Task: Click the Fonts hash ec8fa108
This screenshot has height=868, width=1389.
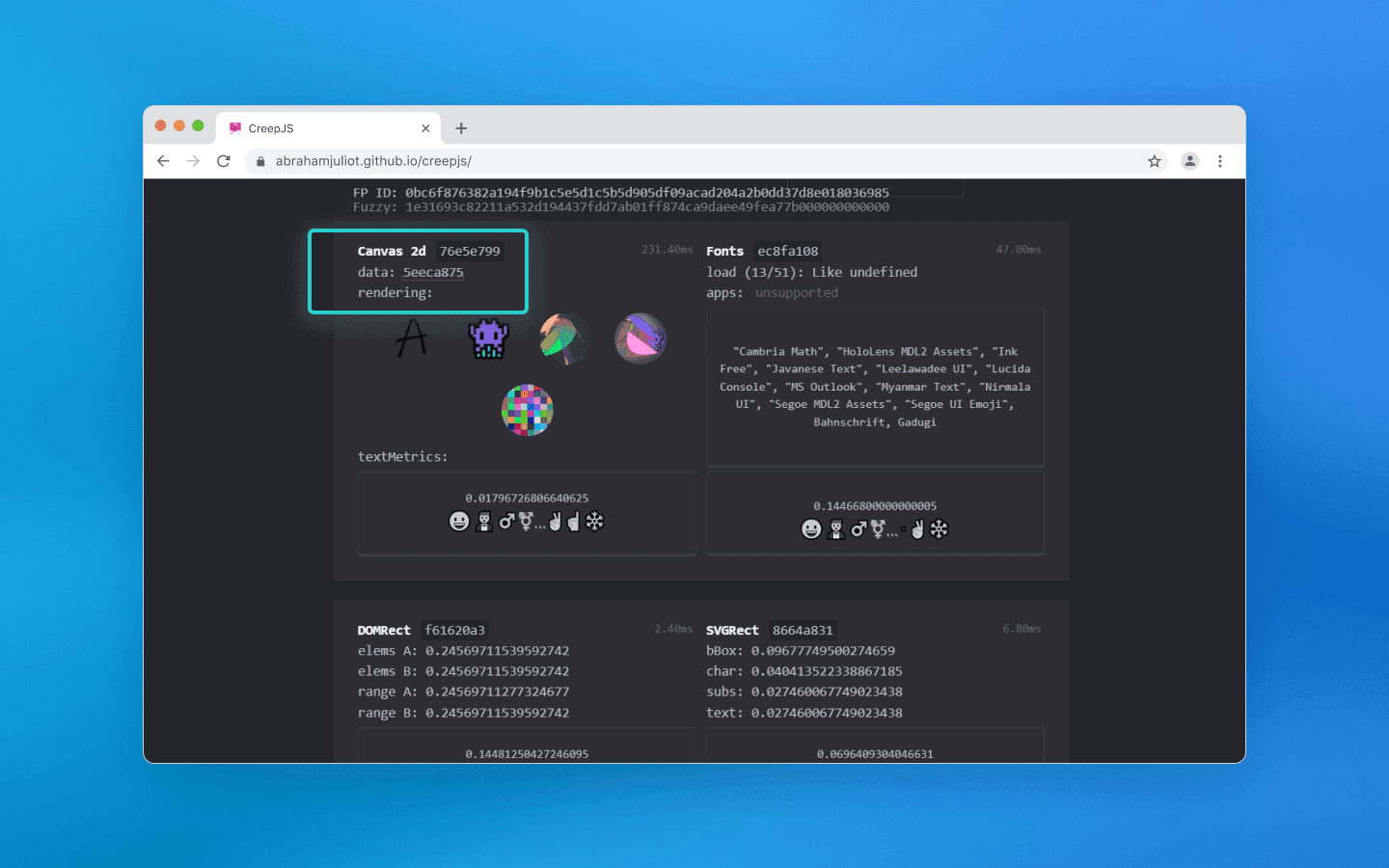Action: tap(787, 251)
